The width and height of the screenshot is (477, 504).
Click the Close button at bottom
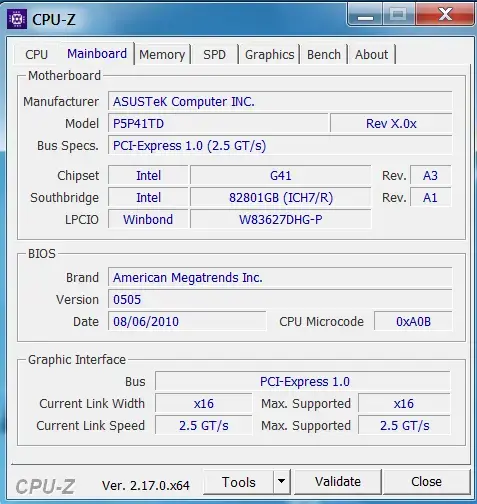coord(426,482)
